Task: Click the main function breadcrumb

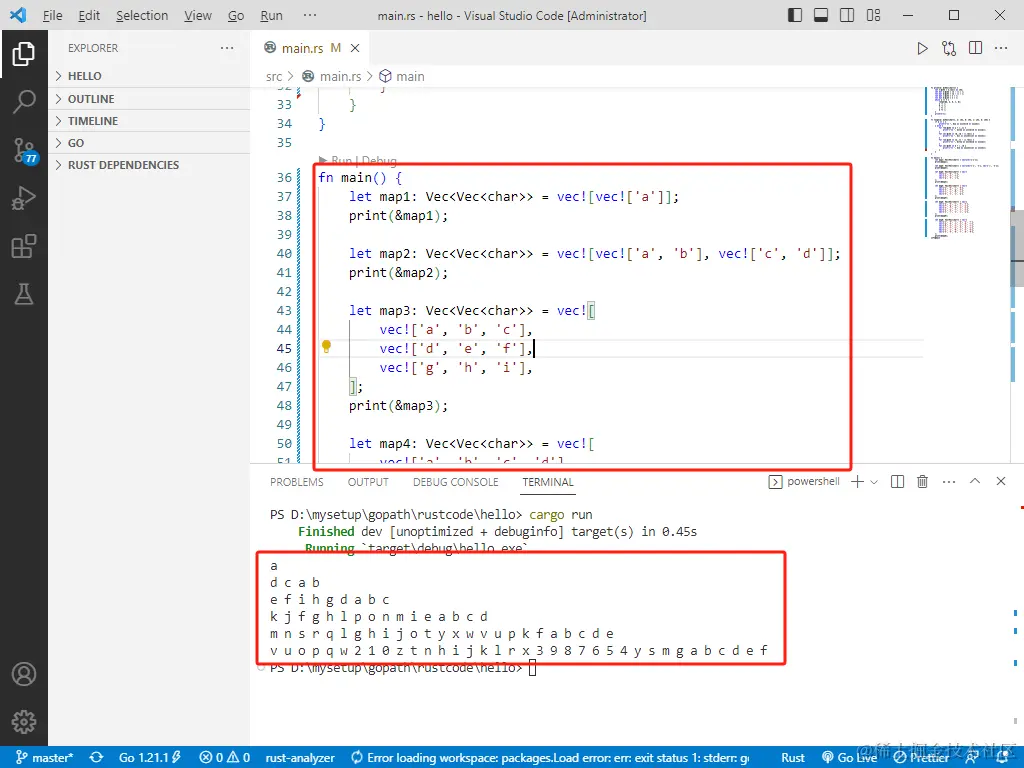Action: coord(410,76)
